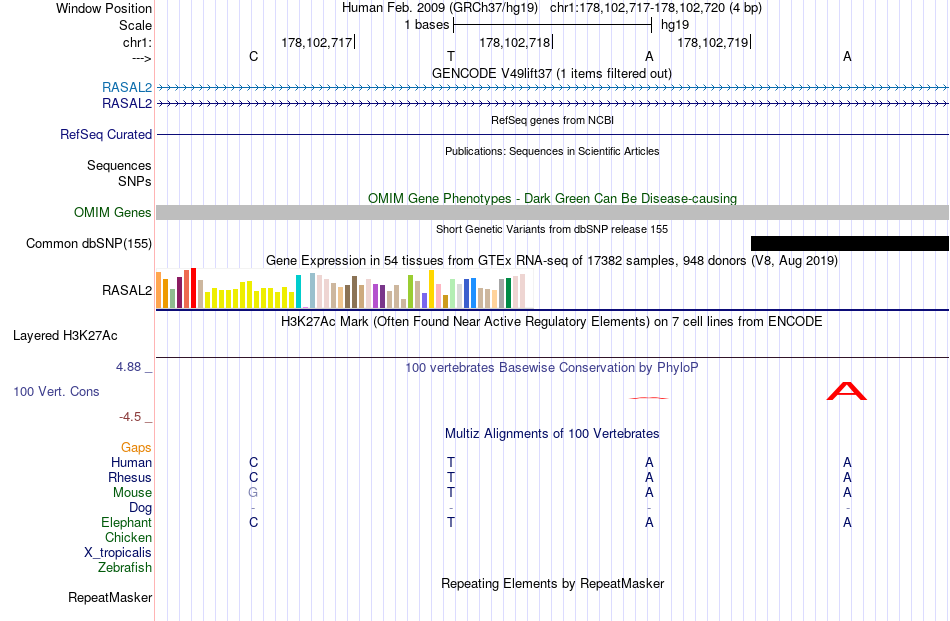The width and height of the screenshot is (950, 621).
Task: Click the 178,102,718 position marker
Action: (516, 42)
